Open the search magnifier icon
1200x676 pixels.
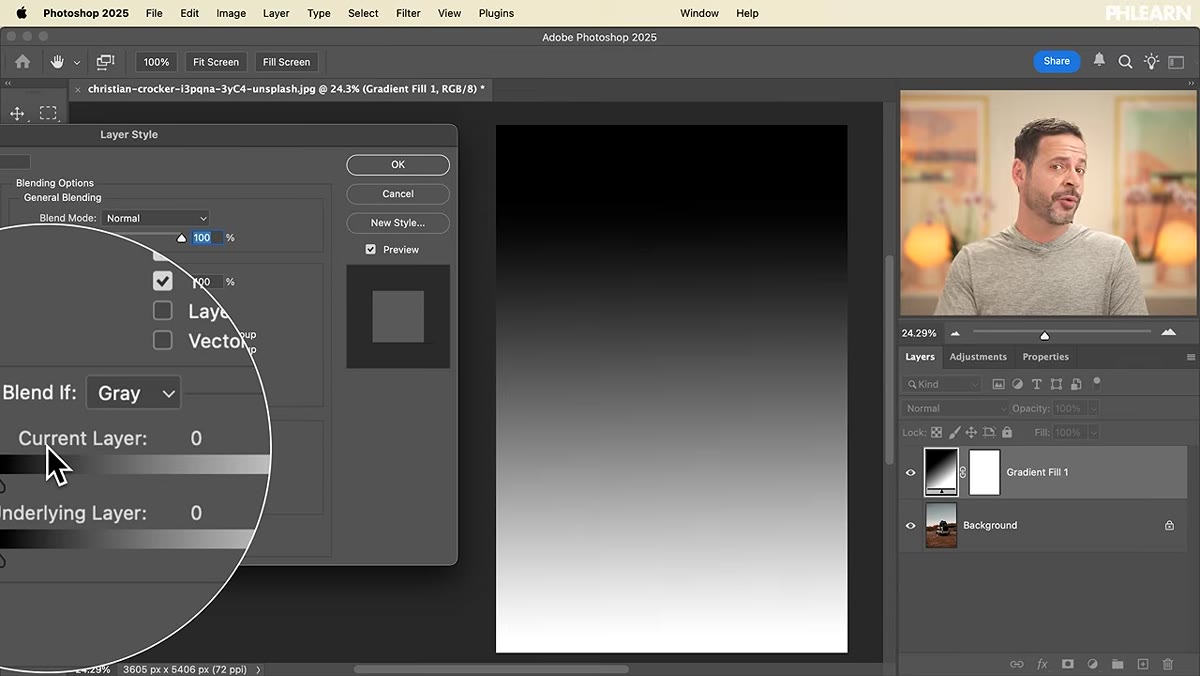[1125, 62]
